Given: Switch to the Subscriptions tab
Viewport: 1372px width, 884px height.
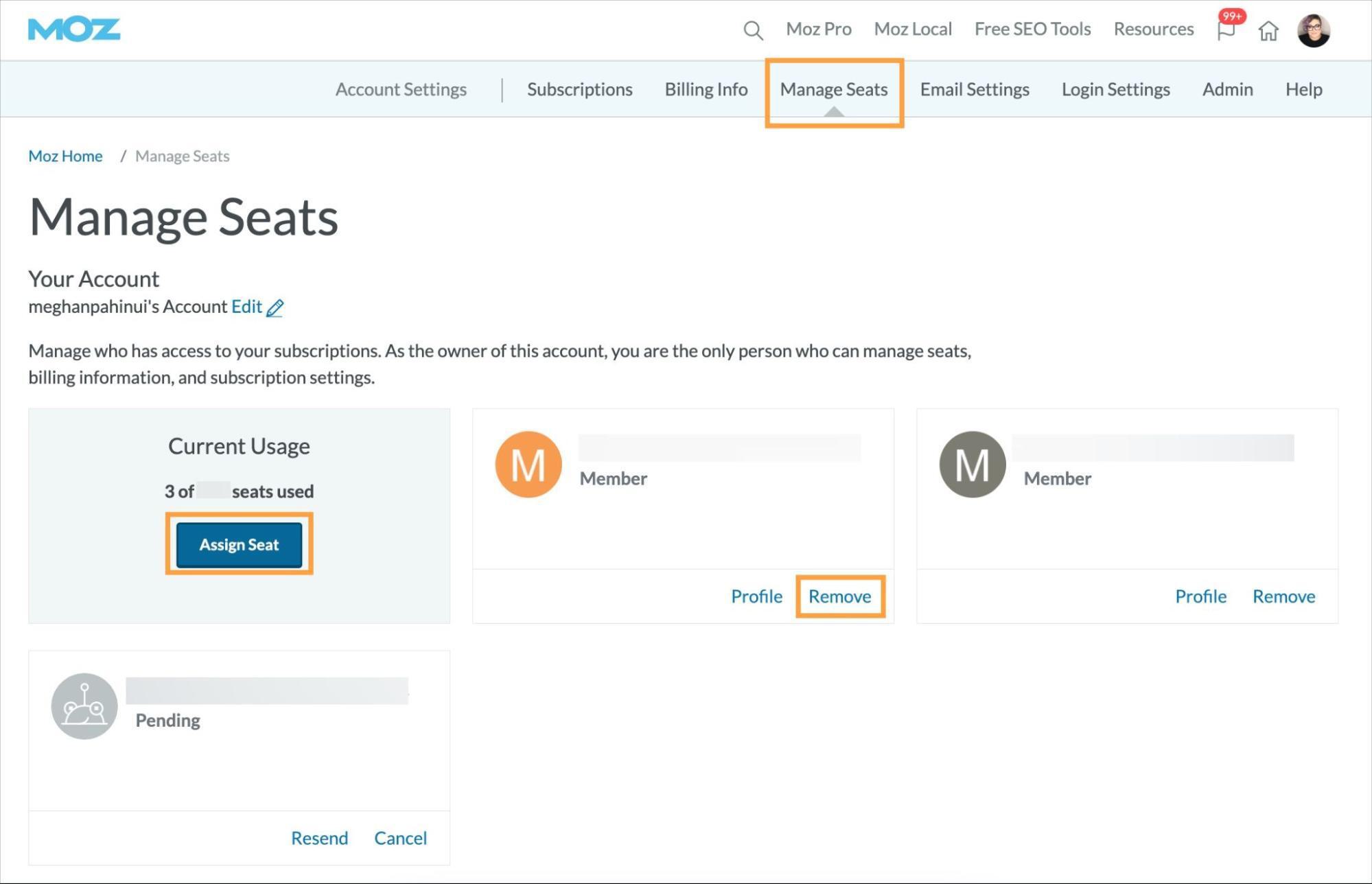Looking at the screenshot, I should tap(579, 89).
